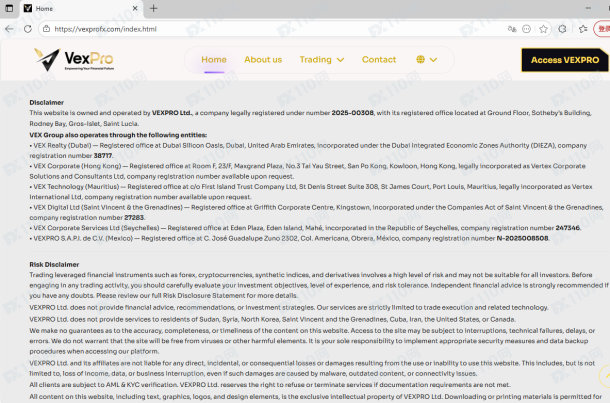
Task: Open the About us page
Action: [263, 60]
